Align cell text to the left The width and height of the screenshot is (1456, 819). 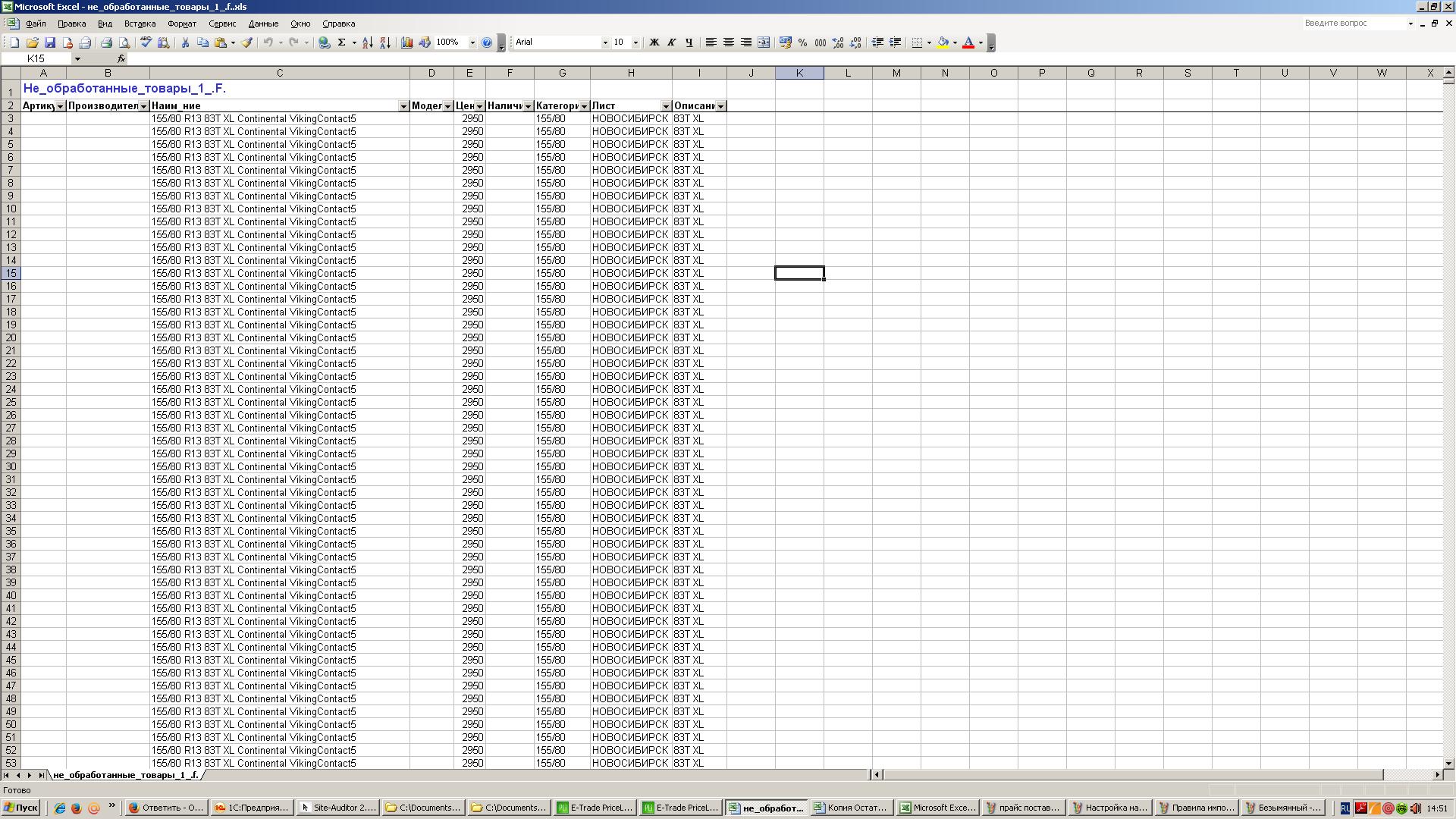point(711,42)
